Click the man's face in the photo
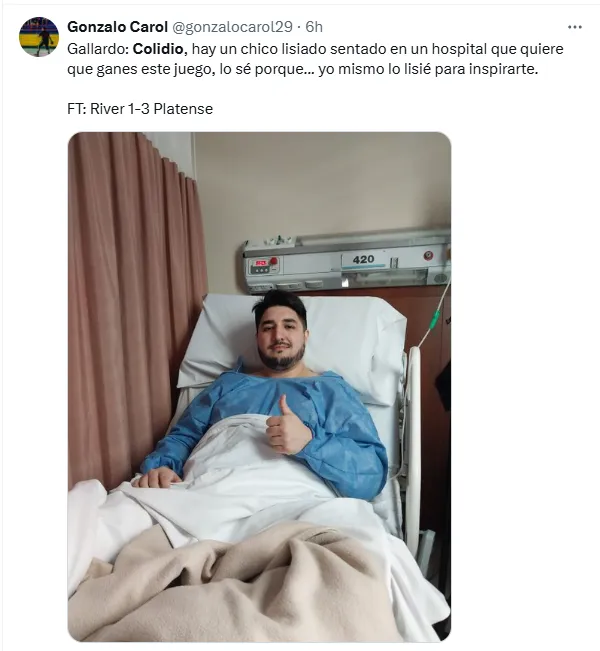Viewport: 600px width, 651px height. (x=280, y=336)
